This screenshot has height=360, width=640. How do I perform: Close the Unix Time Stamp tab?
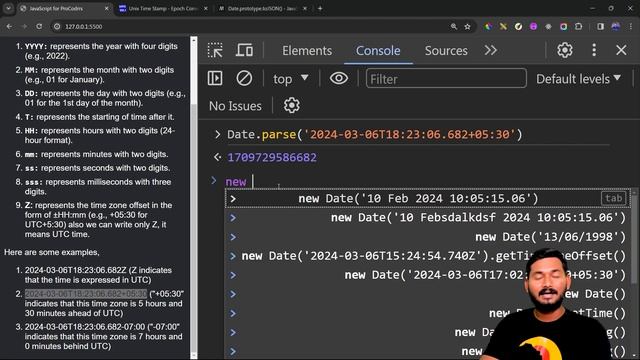[x=205, y=9]
